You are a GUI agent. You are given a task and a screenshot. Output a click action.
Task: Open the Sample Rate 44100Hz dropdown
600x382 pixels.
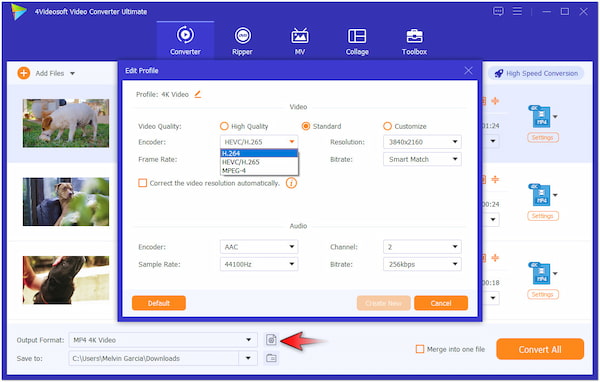point(259,264)
